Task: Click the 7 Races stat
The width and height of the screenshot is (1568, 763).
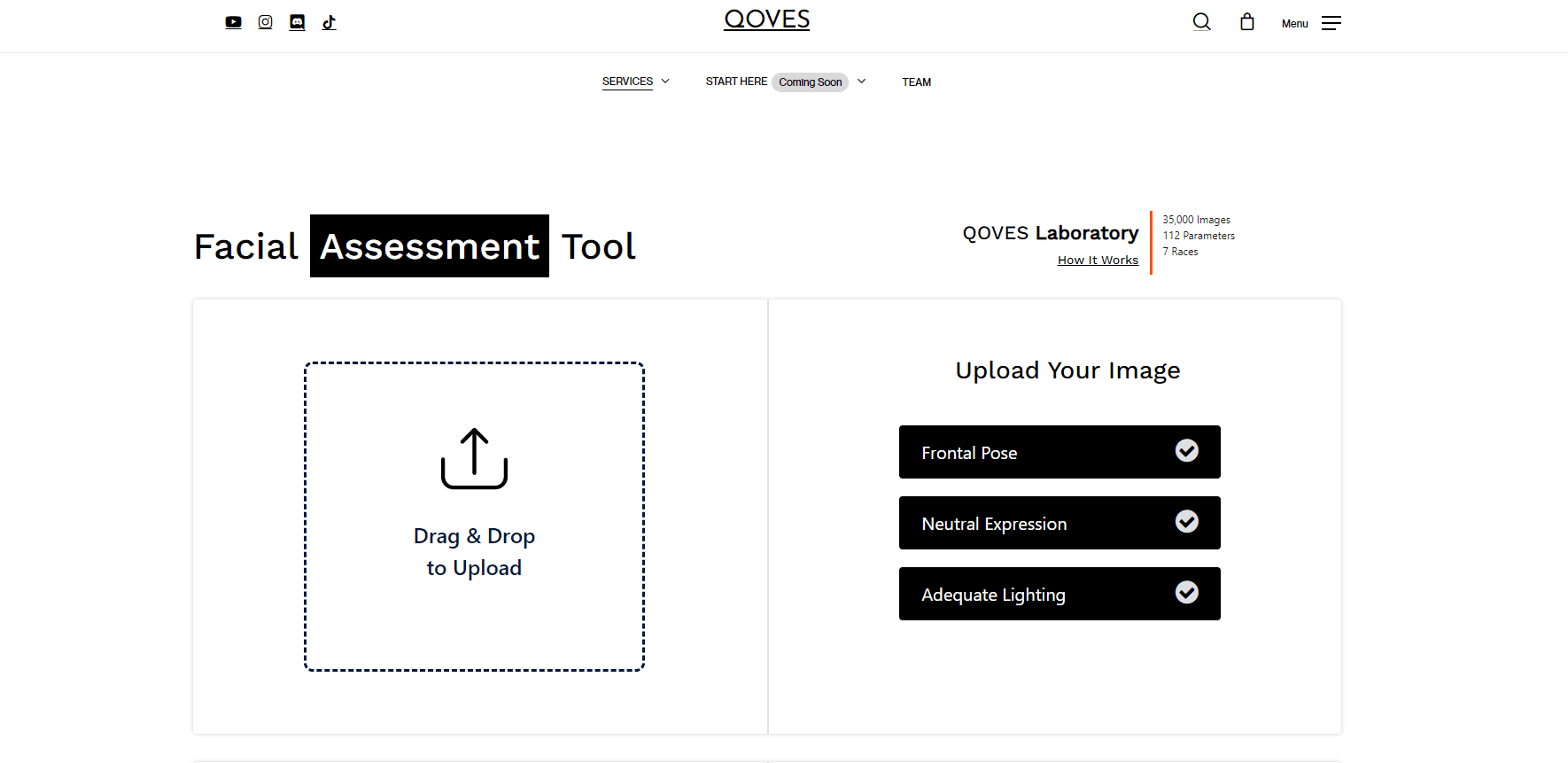Action: 1180,252
